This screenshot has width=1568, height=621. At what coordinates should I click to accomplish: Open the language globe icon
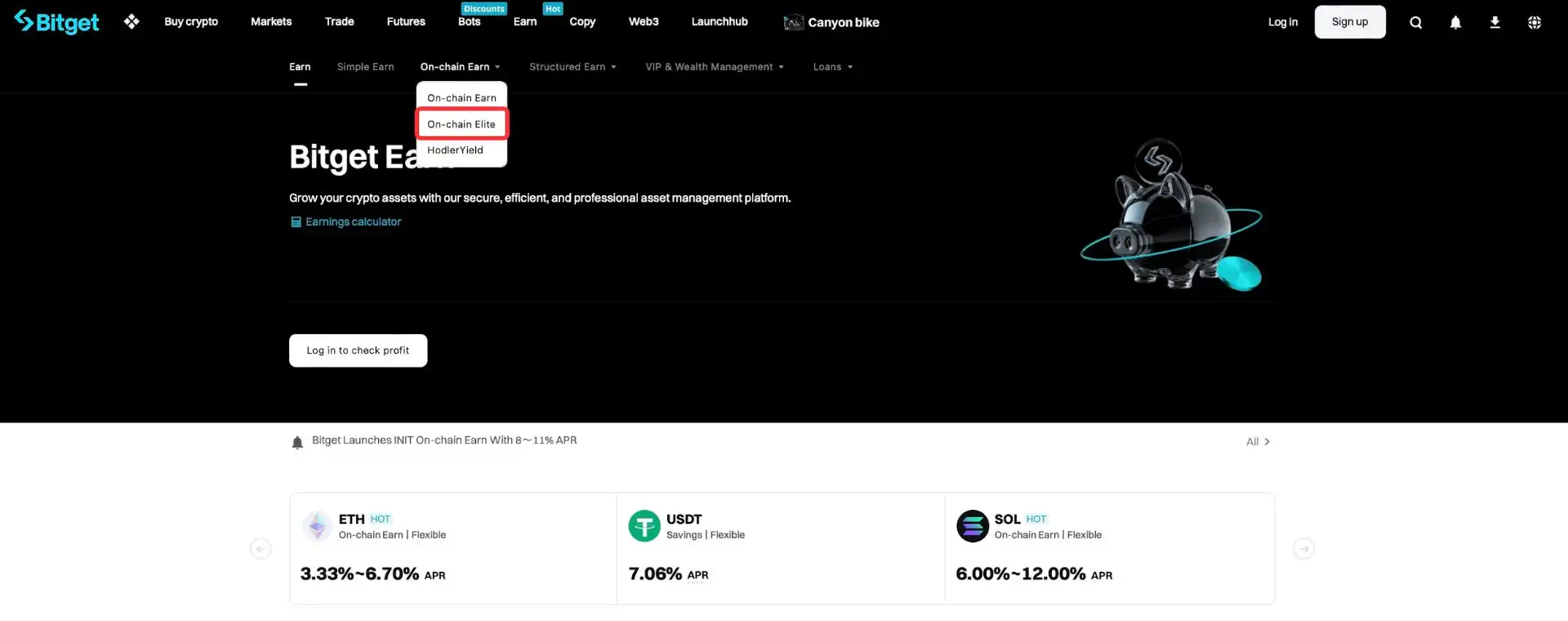[x=1534, y=23]
